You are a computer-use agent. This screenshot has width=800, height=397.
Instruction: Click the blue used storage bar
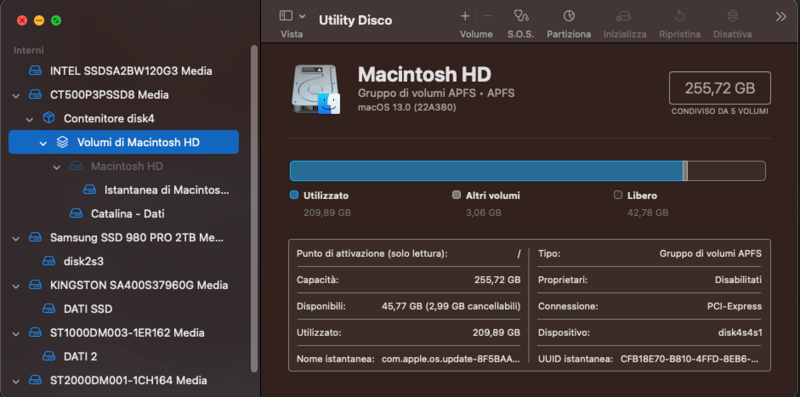pos(487,171)
